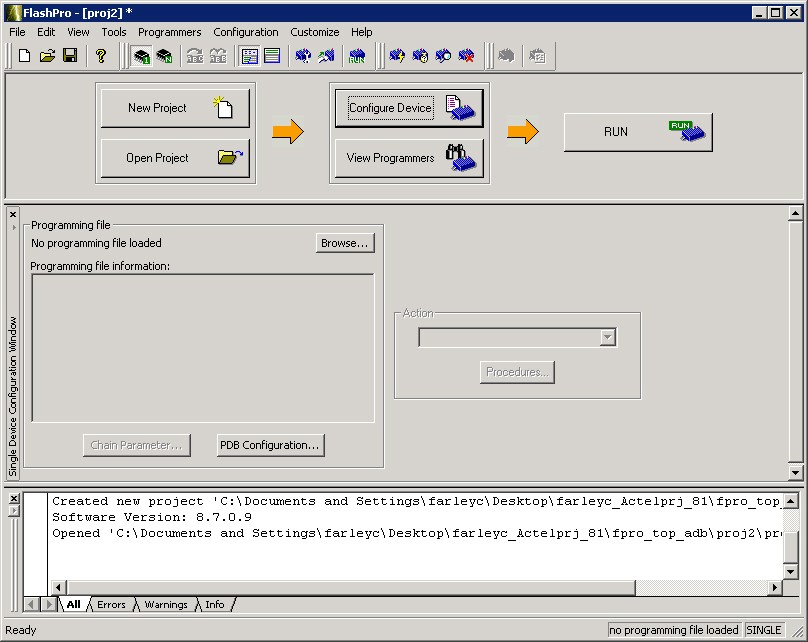The height and width of the screenshot is (642, 808).
Task: Click the grayed programmer toolbar icon
Action: coord(506,56)
